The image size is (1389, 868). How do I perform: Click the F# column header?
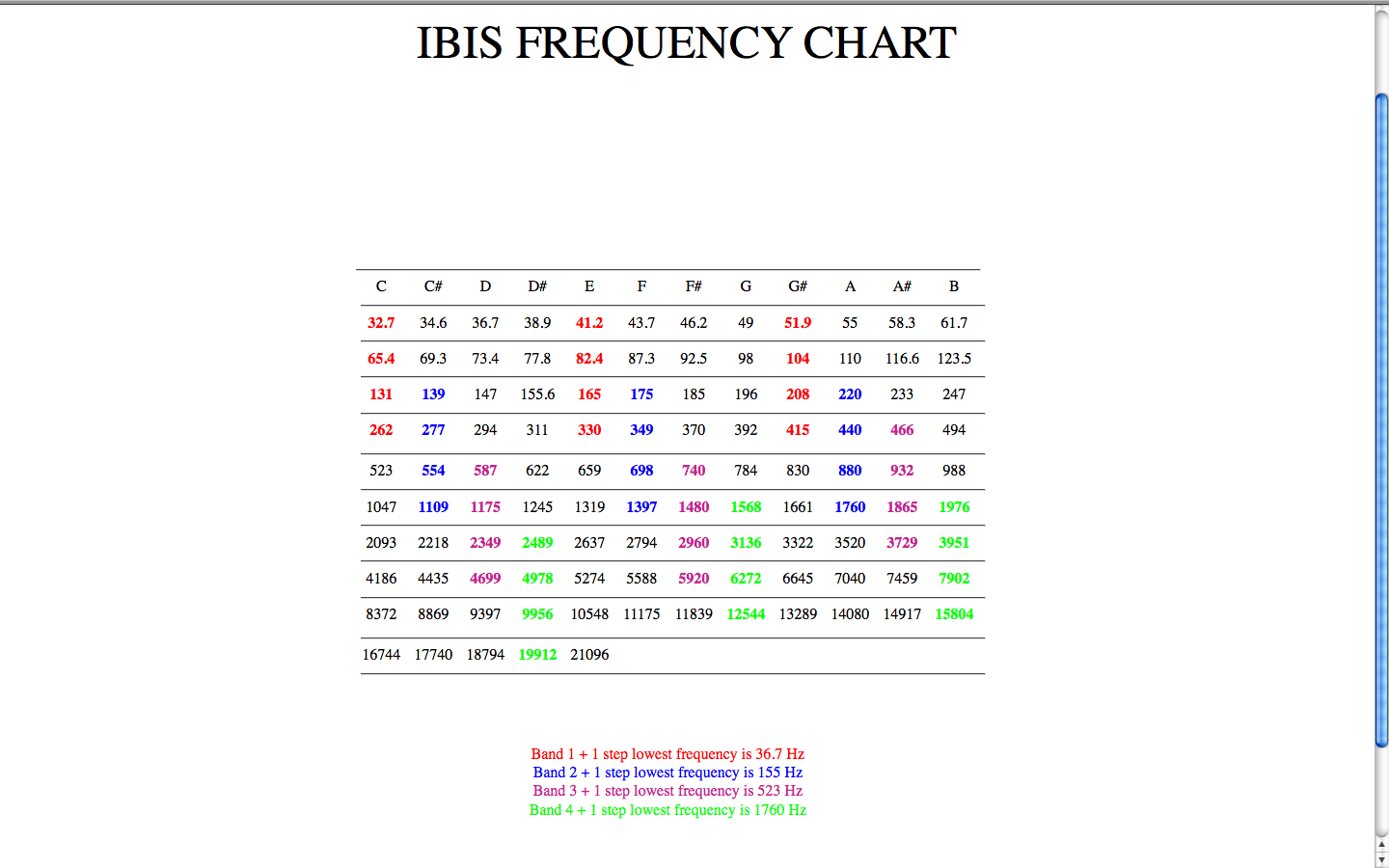[x=694, y=286]
